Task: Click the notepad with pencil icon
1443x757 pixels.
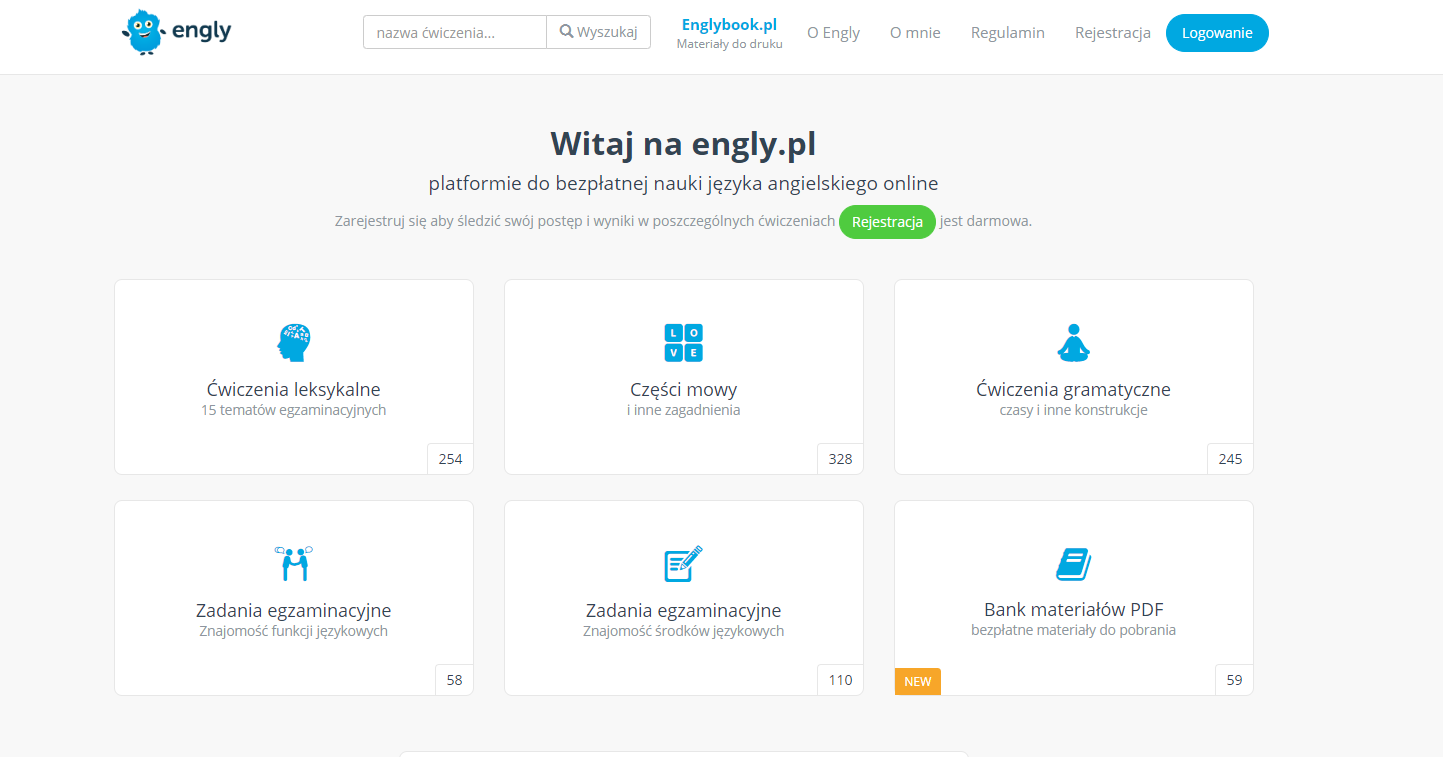Action: [x=684, y=564]
